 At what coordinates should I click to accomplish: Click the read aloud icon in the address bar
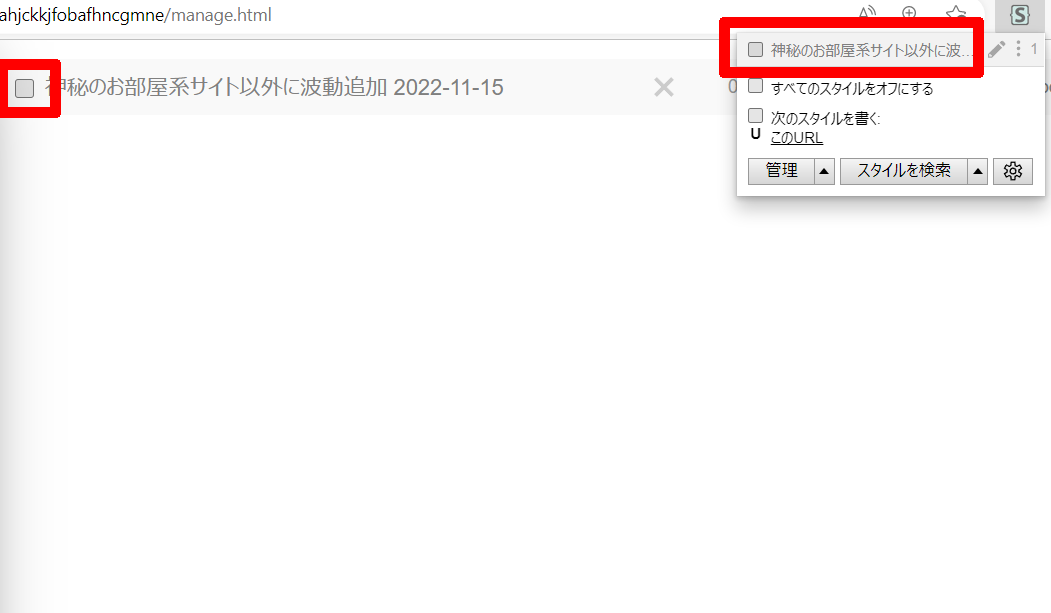click(x=867, y=13)
